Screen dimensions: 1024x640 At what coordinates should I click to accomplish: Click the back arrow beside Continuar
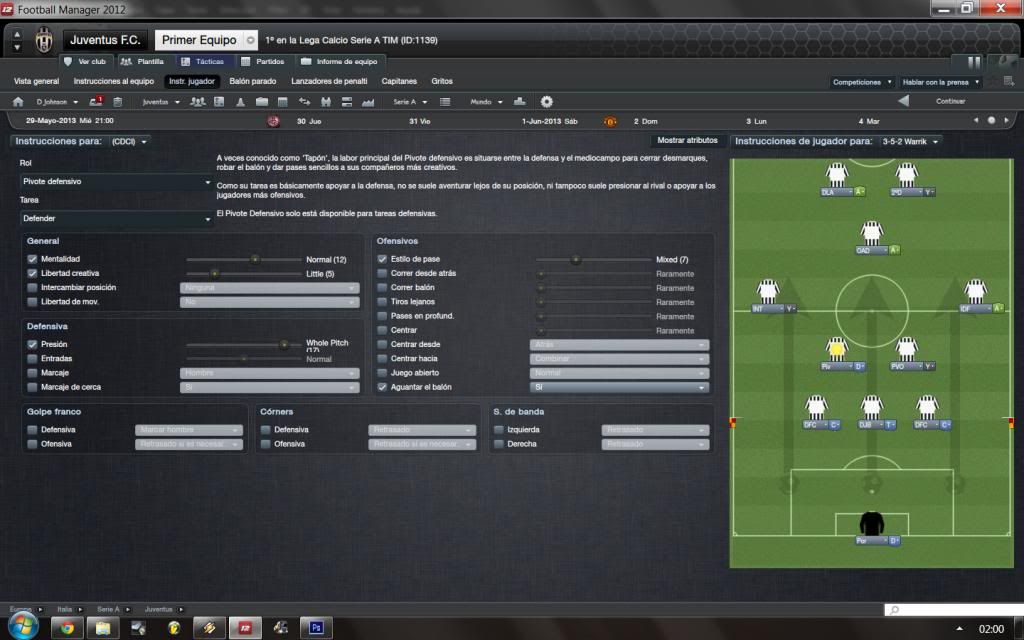coord(904,101)
